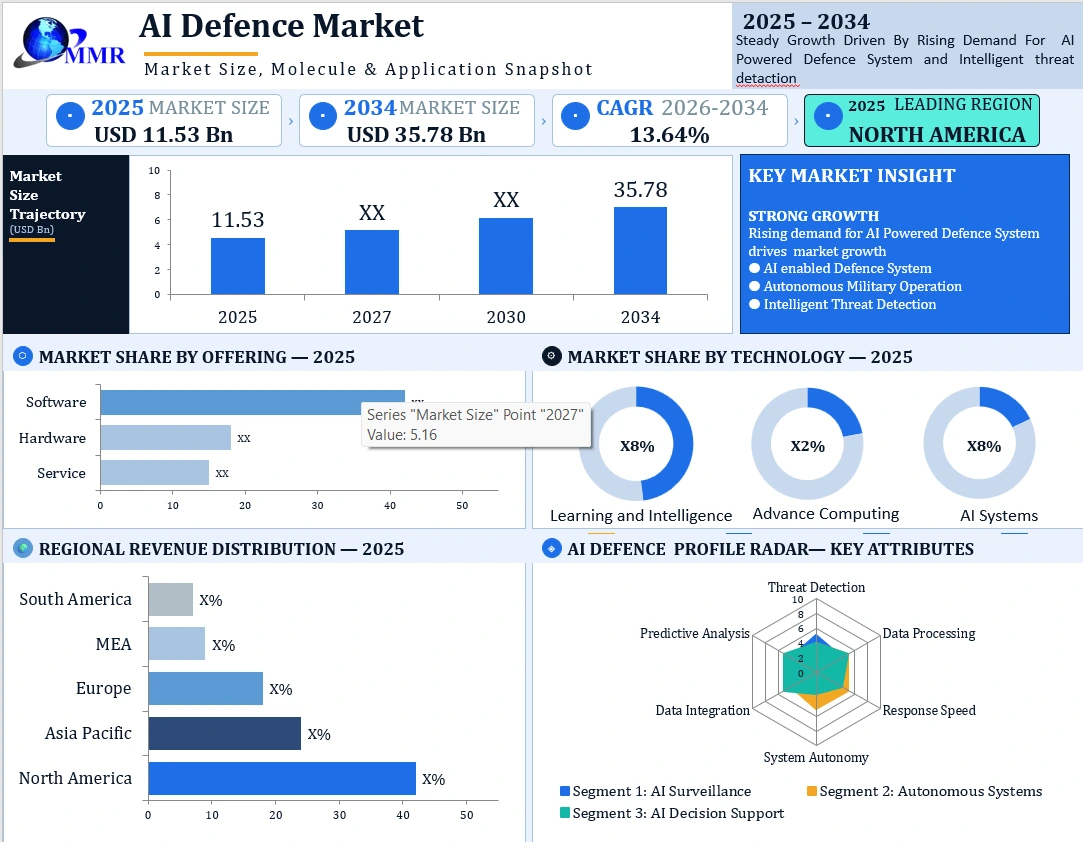This screenshot has width=1083, height=842.
Task: Select the Segment 3: AI Decision Support legend swatch
Action: point(564,813)
